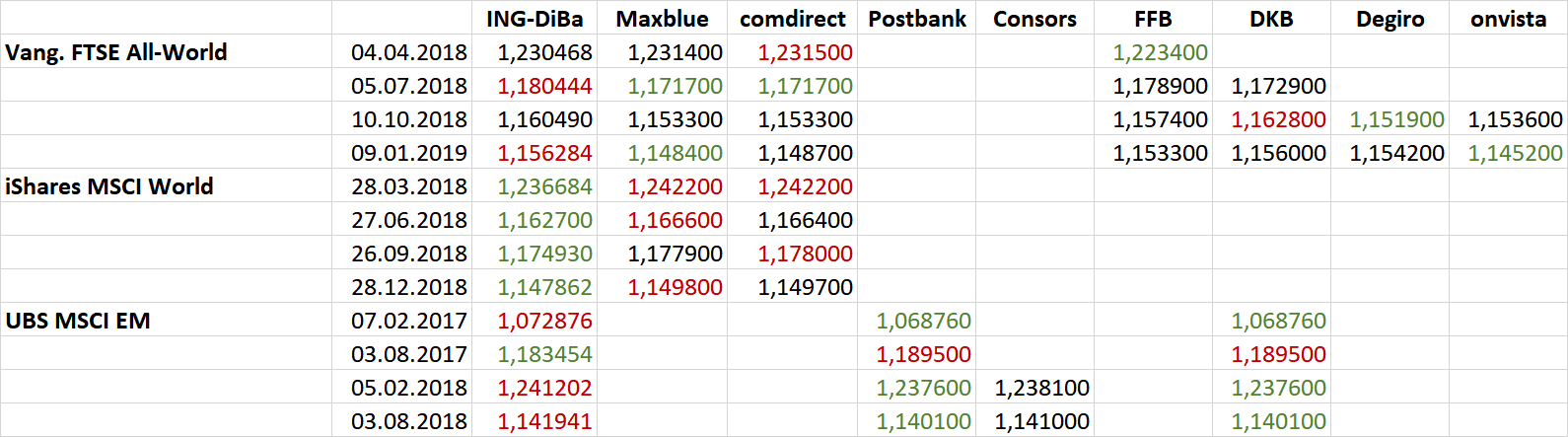Screen dimensions: 1568x437
Task: Select the UBS MSCI EM label cell
Action: (78, 321)
